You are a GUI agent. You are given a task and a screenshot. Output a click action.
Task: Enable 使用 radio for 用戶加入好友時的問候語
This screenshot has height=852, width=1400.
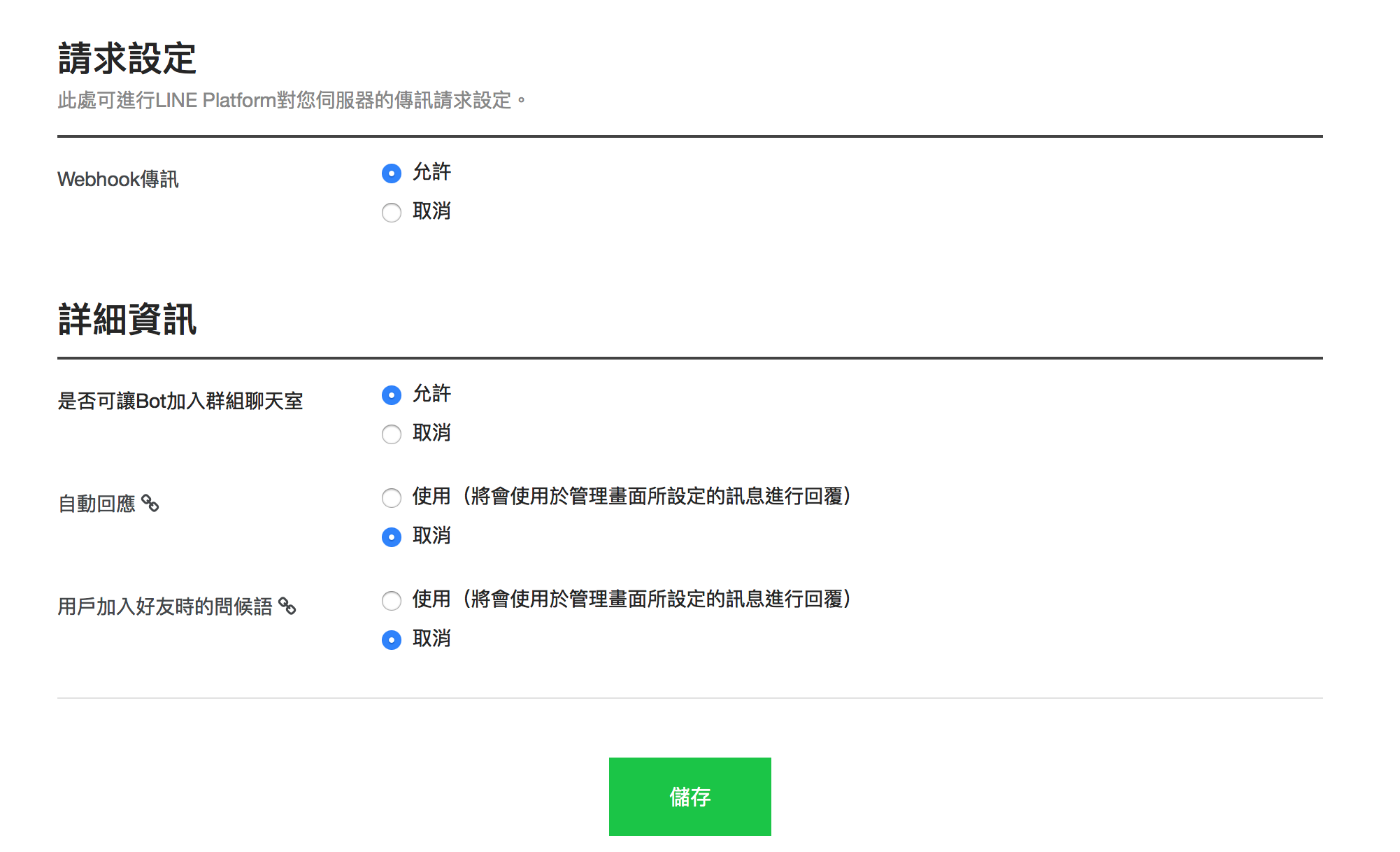tap(392, 600)
